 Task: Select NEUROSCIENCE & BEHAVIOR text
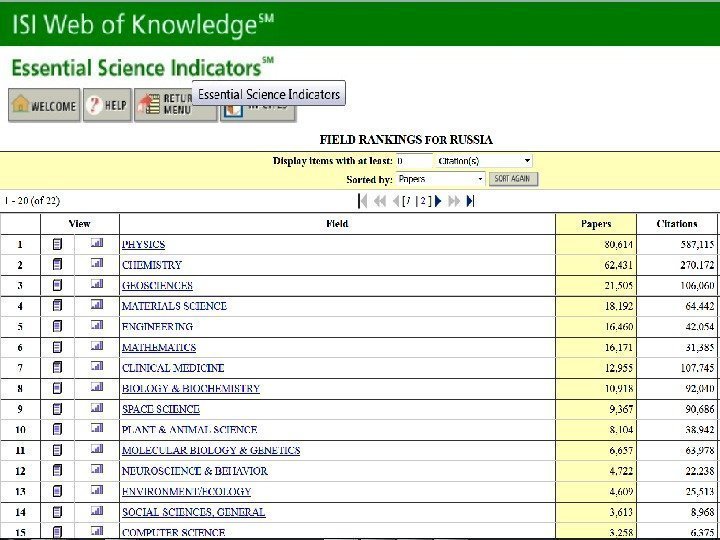point(195,471)
